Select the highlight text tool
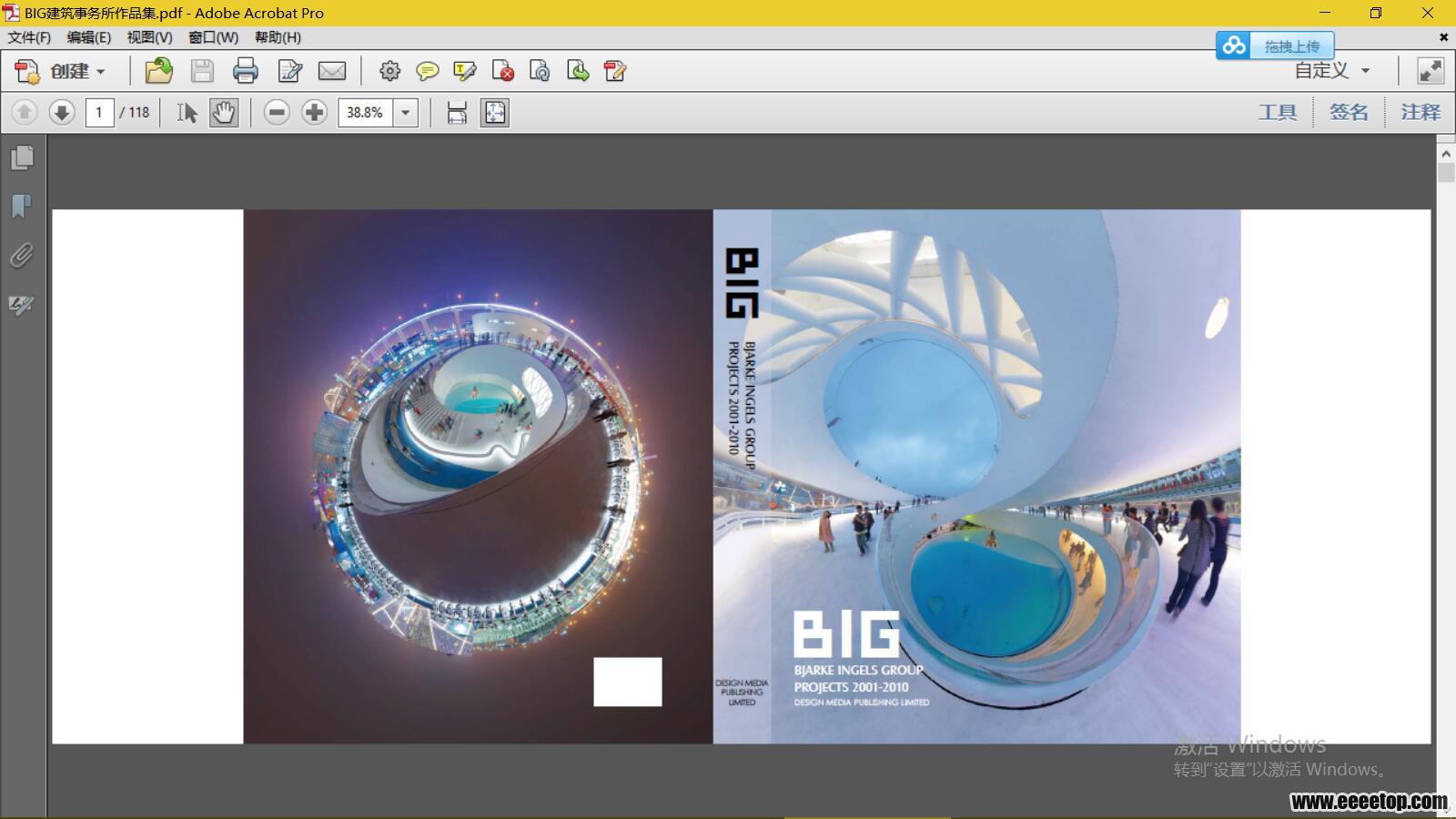 pos(465,71)
